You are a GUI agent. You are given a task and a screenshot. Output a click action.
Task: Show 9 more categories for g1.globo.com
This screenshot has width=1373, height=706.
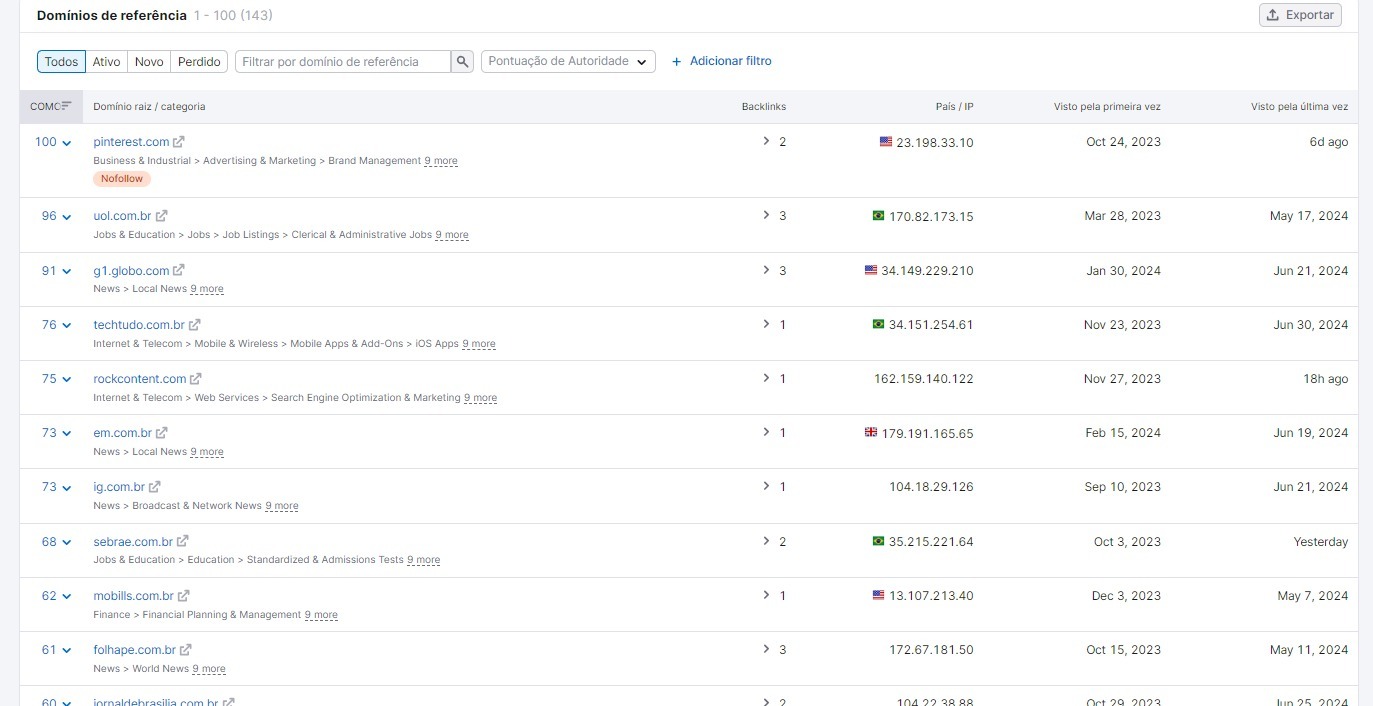[207, 289]
